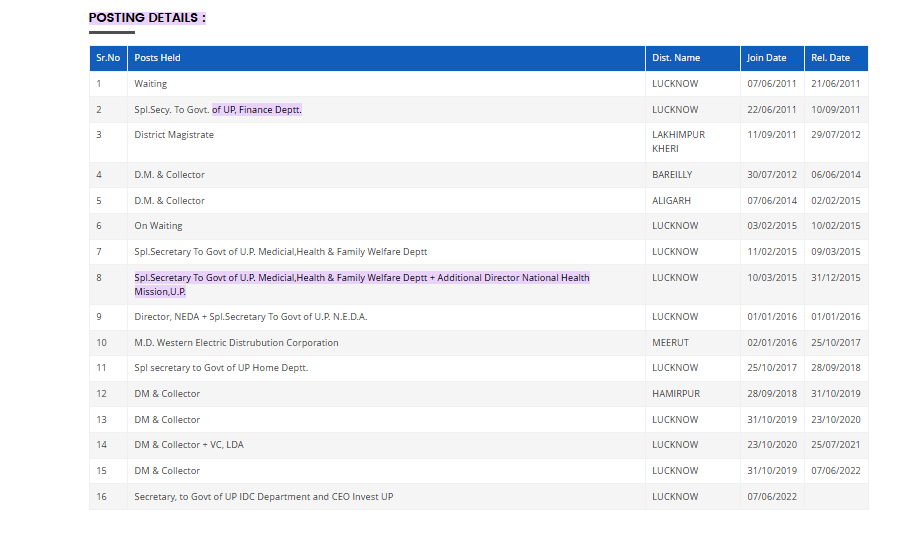This screenshot has height=537, width=918.
Task: Click join date 10/03/2015
Action: coord(772,278)
